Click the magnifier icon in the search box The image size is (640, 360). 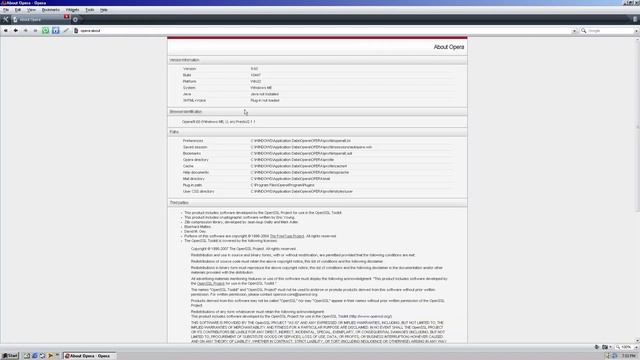[584, 31]
